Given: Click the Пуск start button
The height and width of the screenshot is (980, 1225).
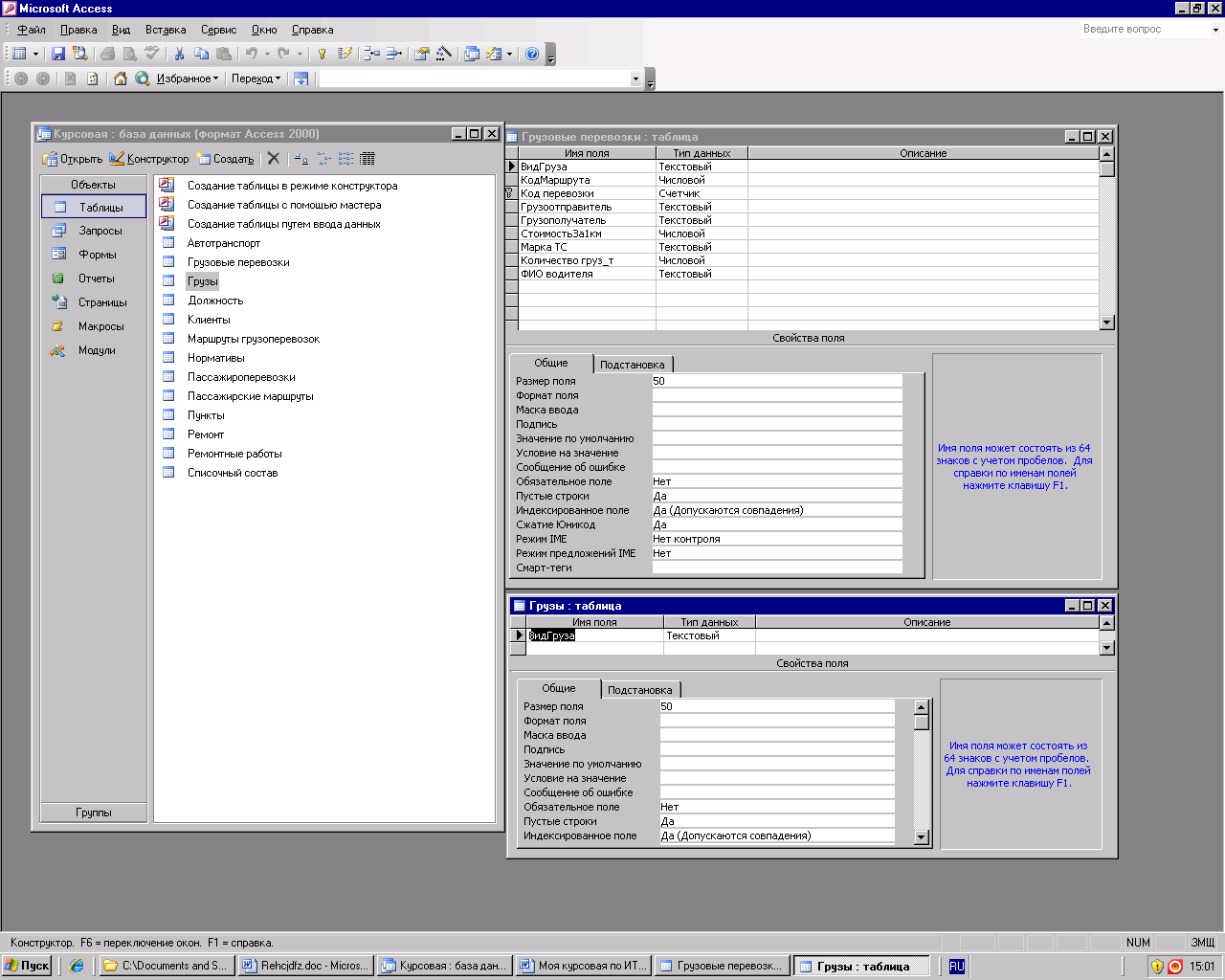Looking at the screenshot, I should 27,966.
